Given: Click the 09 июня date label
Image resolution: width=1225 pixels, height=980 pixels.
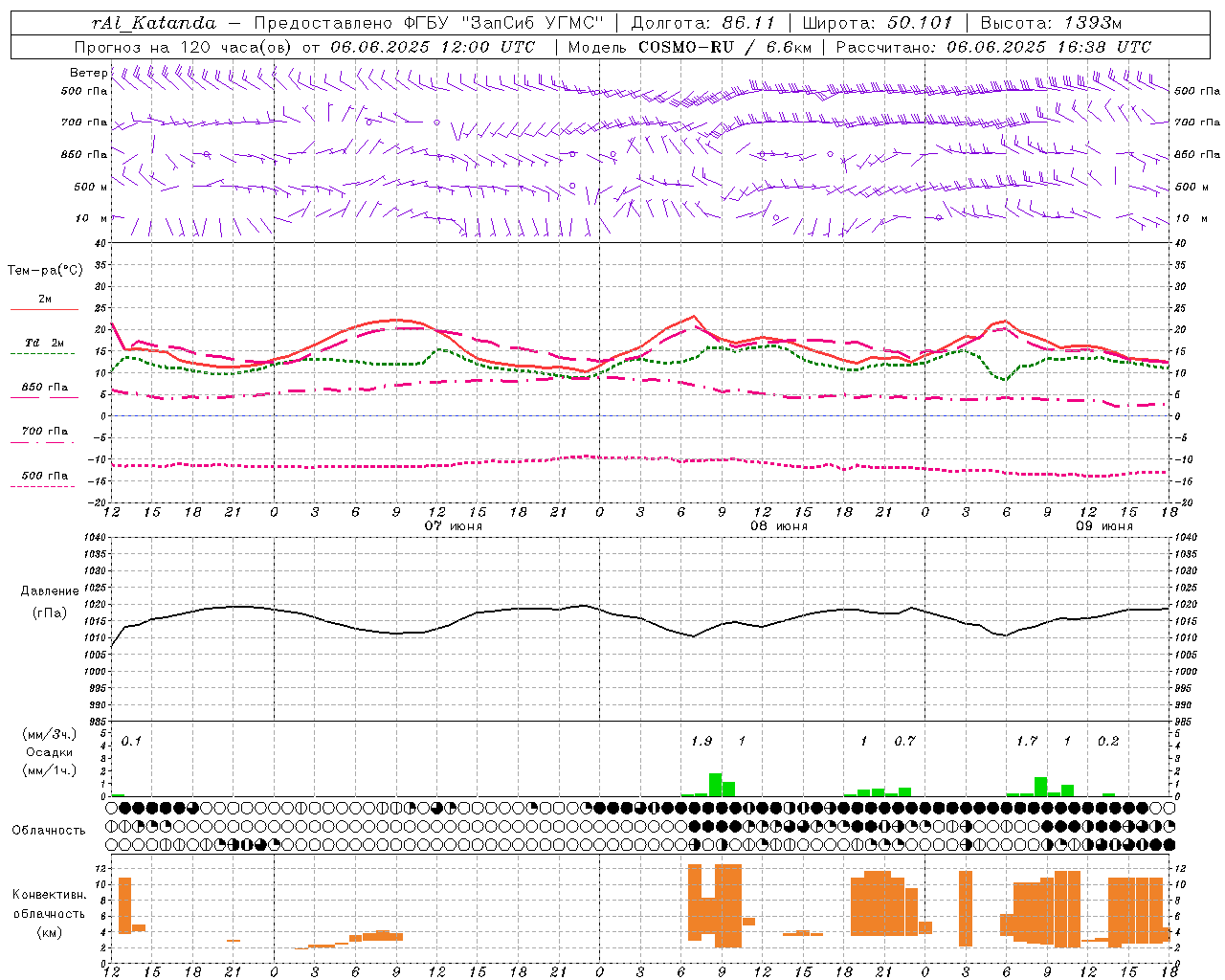Looking at the screenshot, I should [1103, 526].
